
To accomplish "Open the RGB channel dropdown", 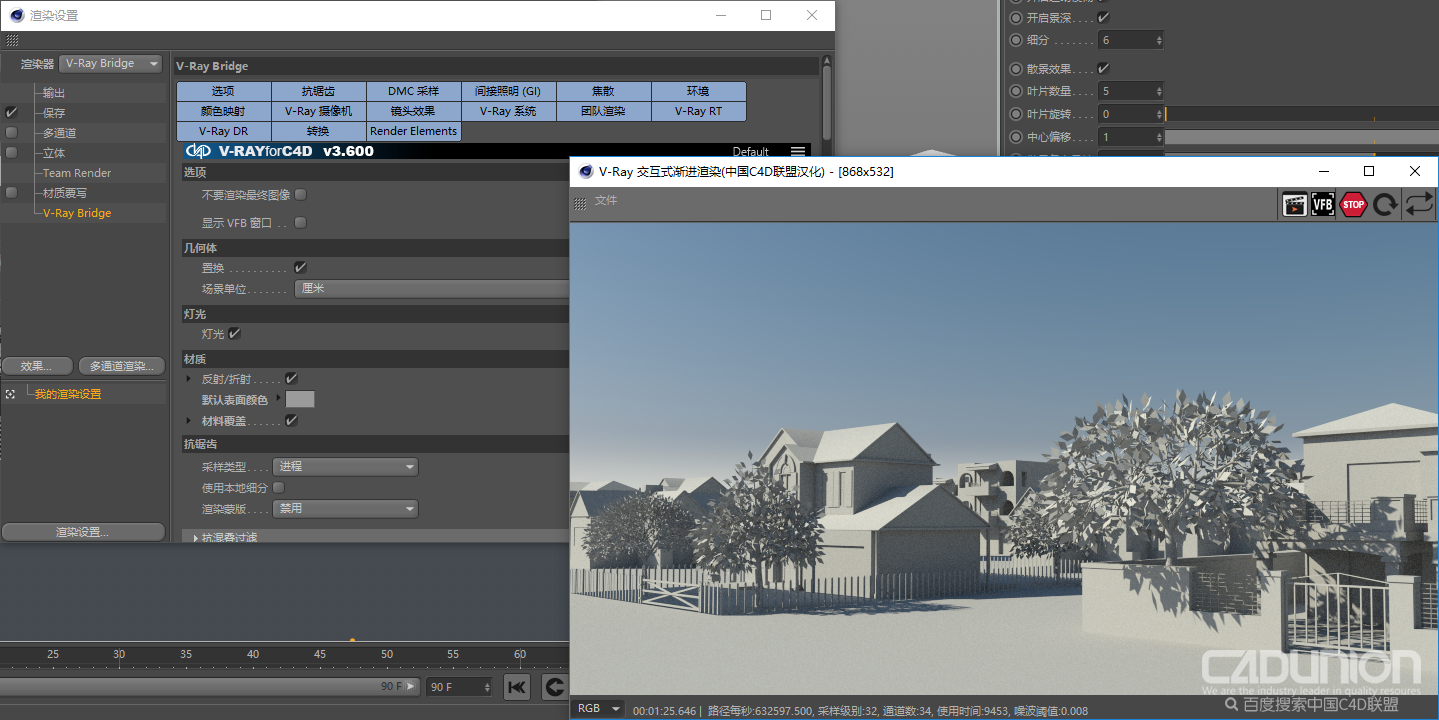I will 600,708.
